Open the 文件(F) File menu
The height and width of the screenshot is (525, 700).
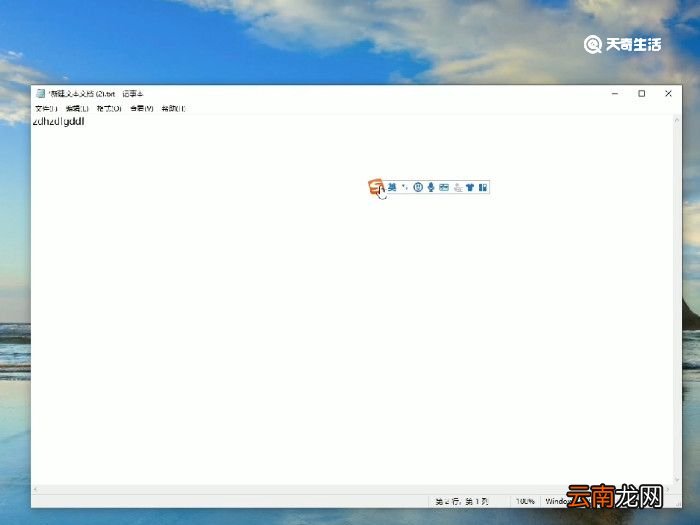[46, 108]
